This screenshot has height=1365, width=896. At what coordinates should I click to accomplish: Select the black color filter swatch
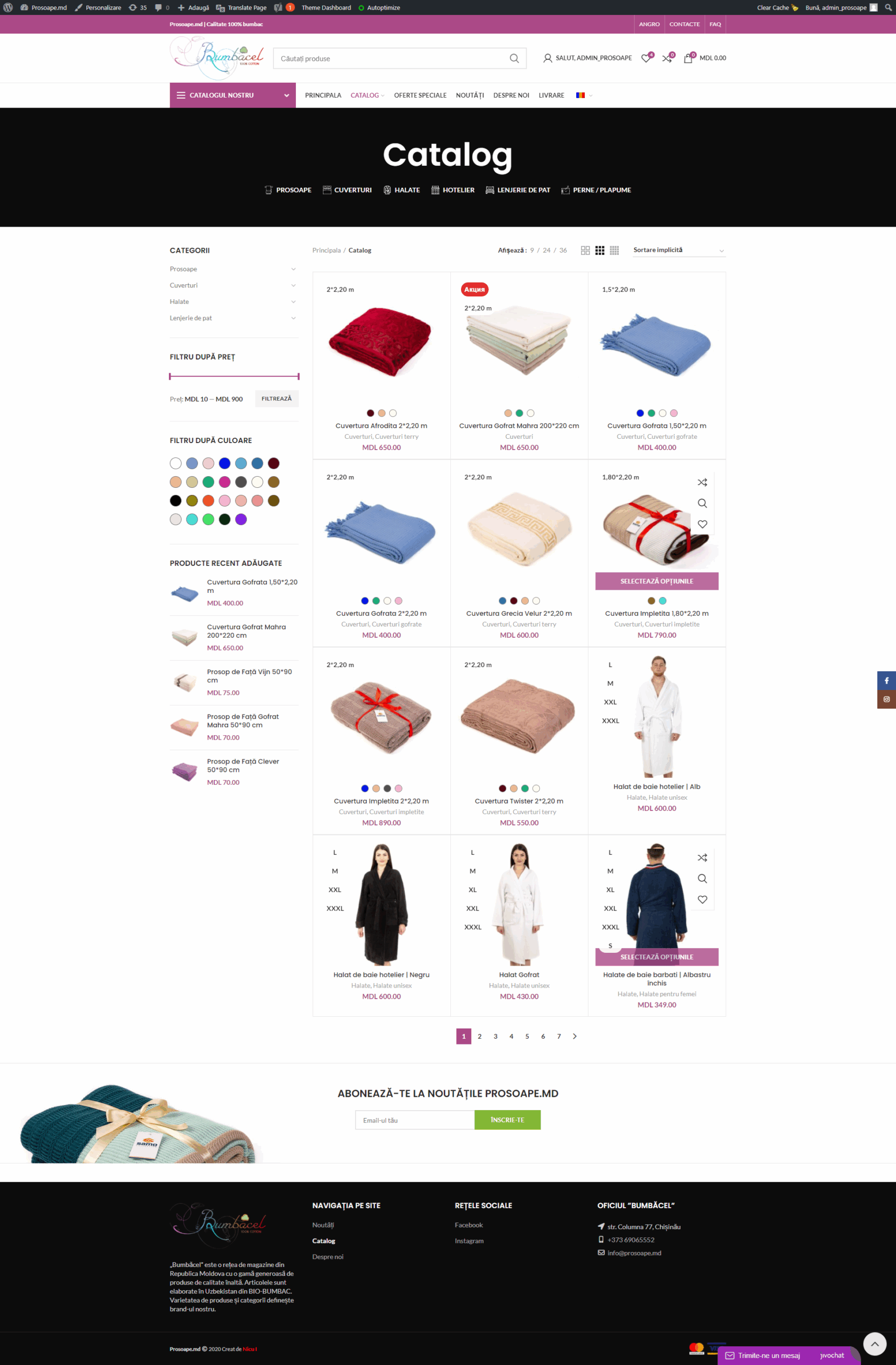(x=175, y=501)
